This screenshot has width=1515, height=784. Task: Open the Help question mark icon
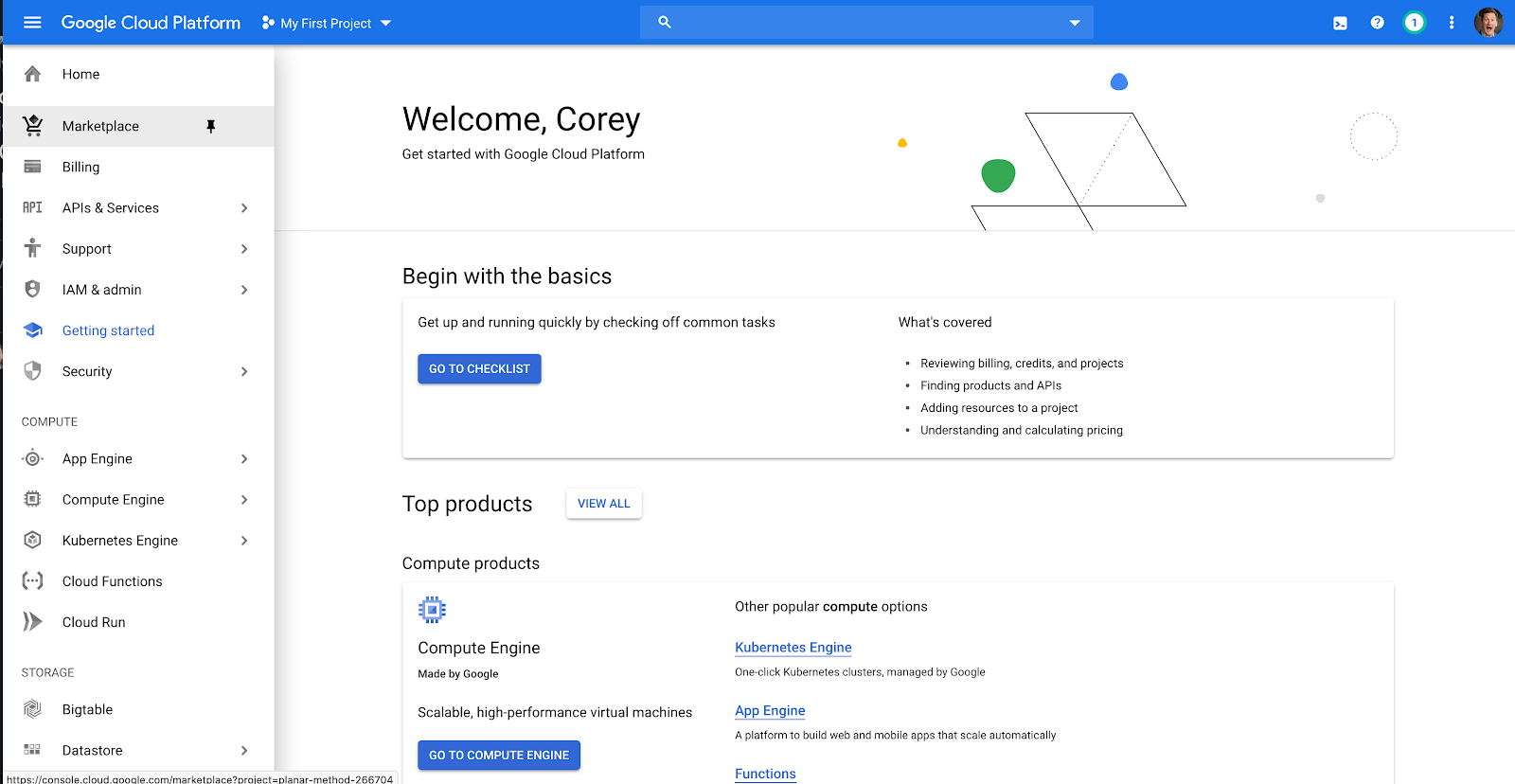click(x=1377, y=23)
